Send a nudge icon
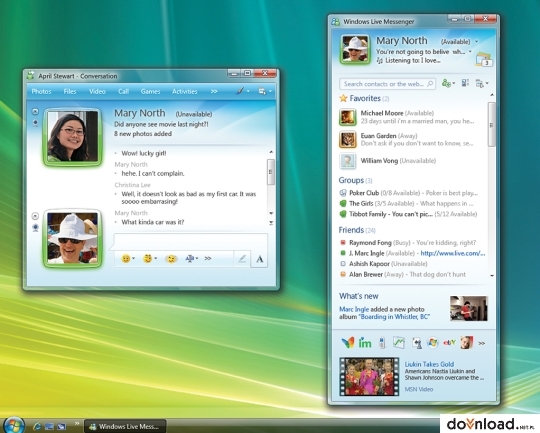The width and height of the screenshot is (540, 433). 171,259
